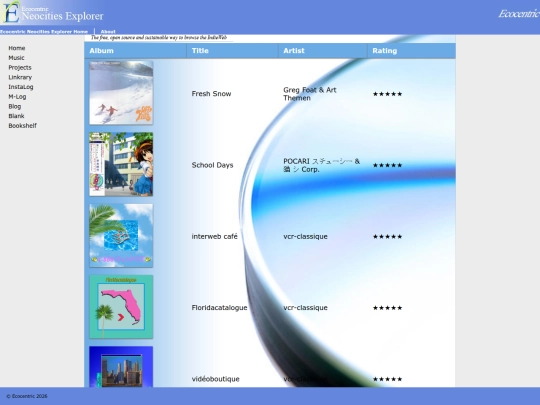
Task: Open the Music sidebar page
Action: point(16,58)
